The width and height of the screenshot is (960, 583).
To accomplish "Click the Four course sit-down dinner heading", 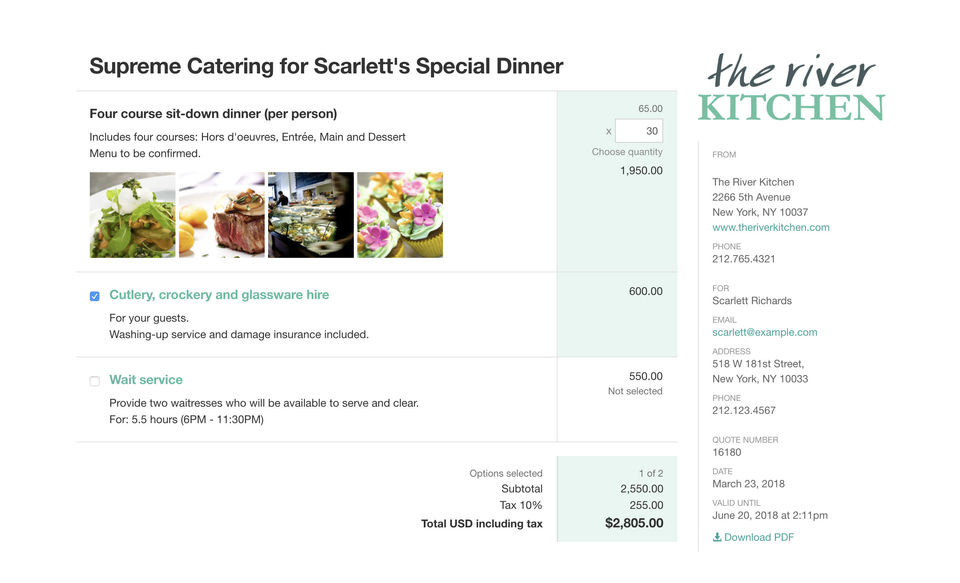I will pos(213,114).
